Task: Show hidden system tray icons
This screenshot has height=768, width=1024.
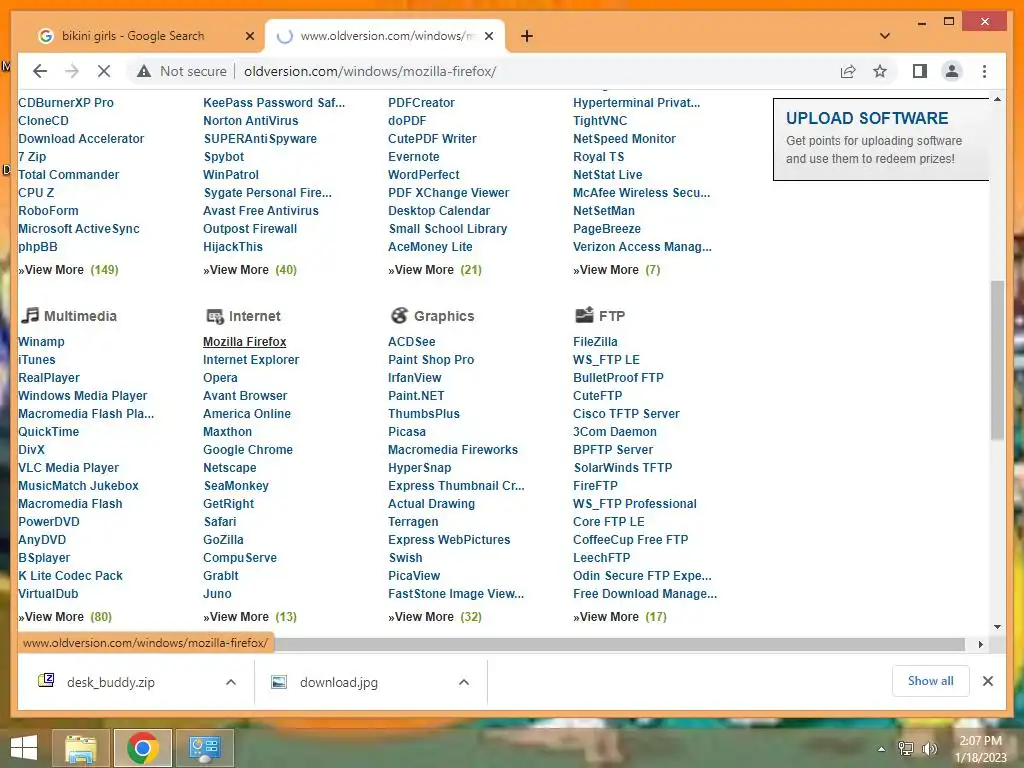Action: point(882,749)
